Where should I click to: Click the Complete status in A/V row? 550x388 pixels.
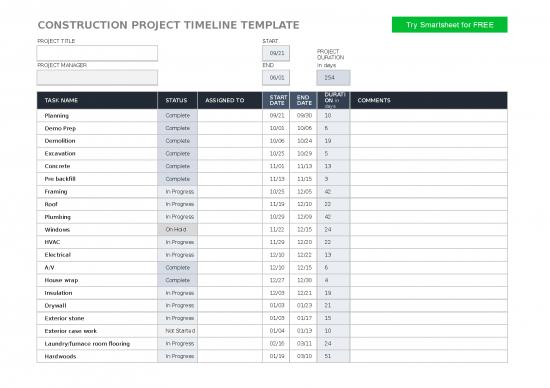[x=177, y=267]
